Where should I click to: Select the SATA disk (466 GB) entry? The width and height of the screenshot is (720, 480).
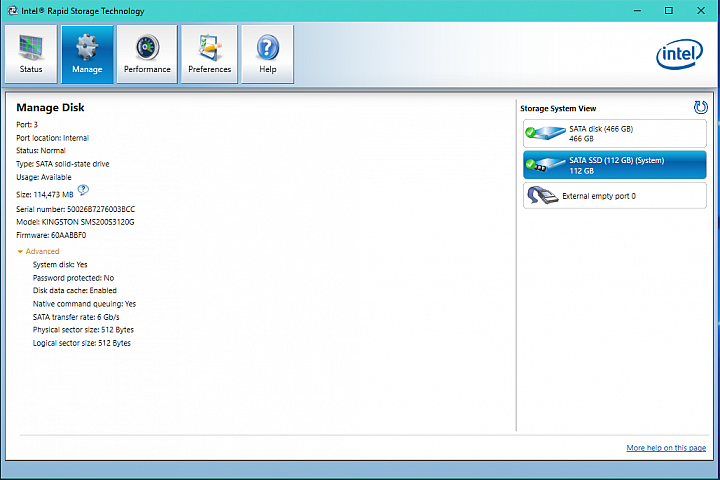[614, 134]
